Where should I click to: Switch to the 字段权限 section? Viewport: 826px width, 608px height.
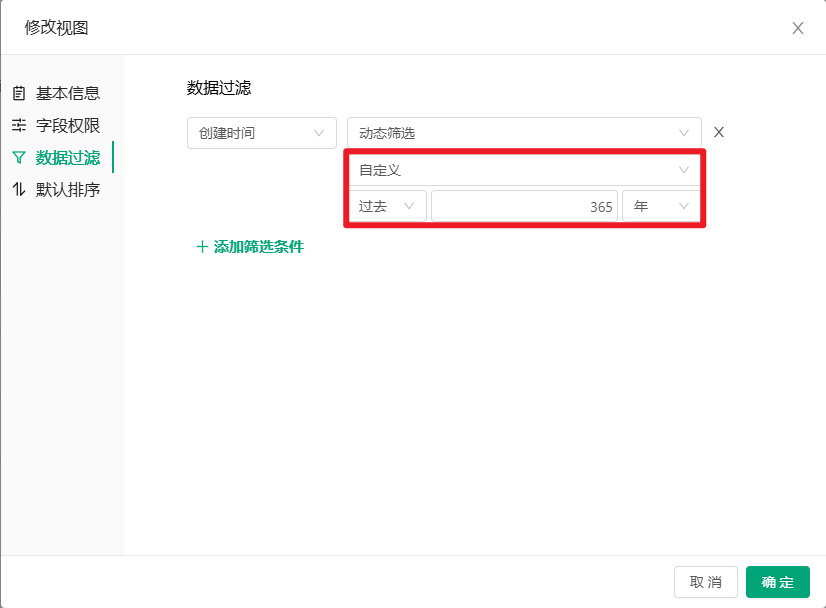[x=67, y=126]
